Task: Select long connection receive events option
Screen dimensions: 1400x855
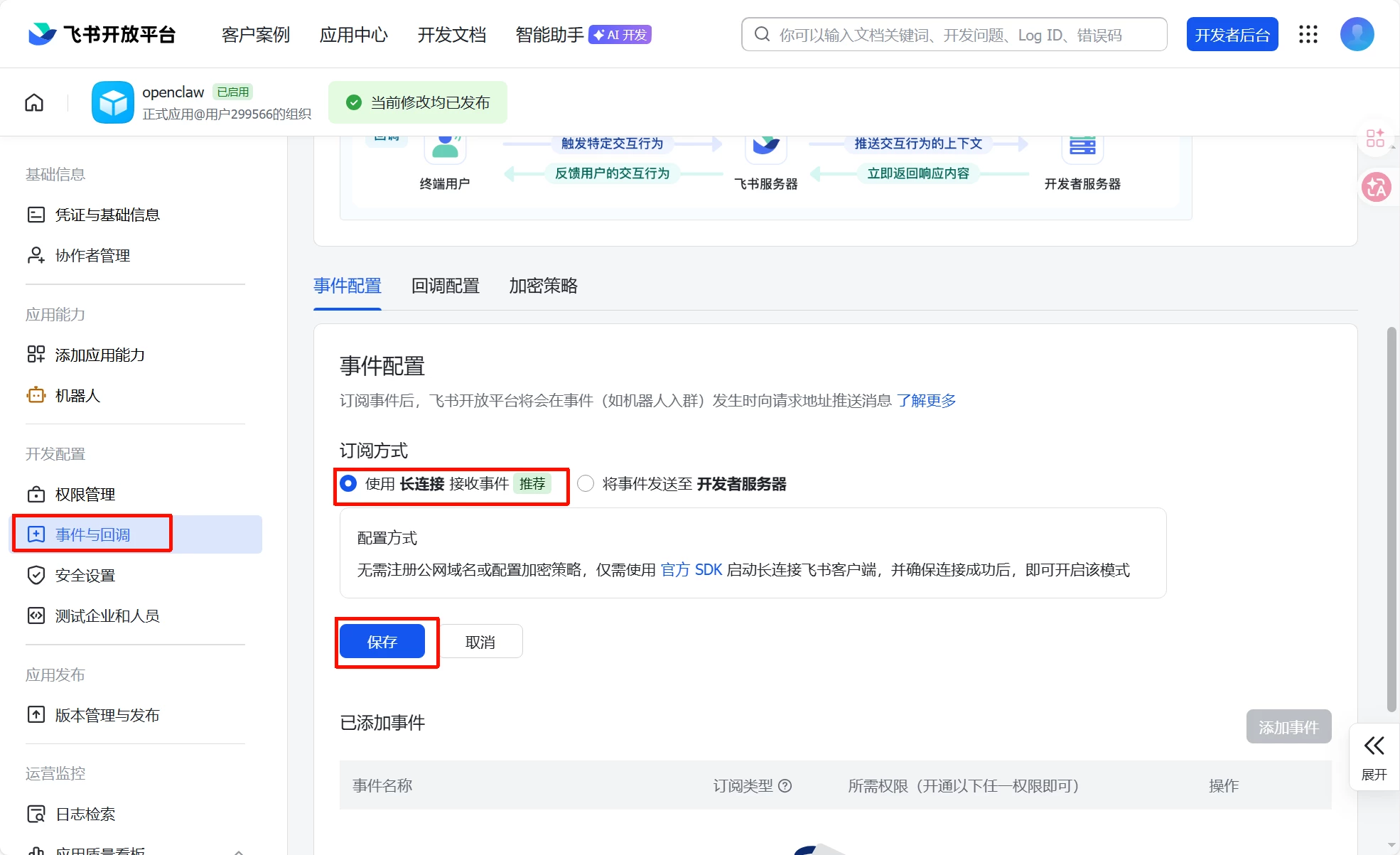Action: pyautogui.click(x=348, y=484)
